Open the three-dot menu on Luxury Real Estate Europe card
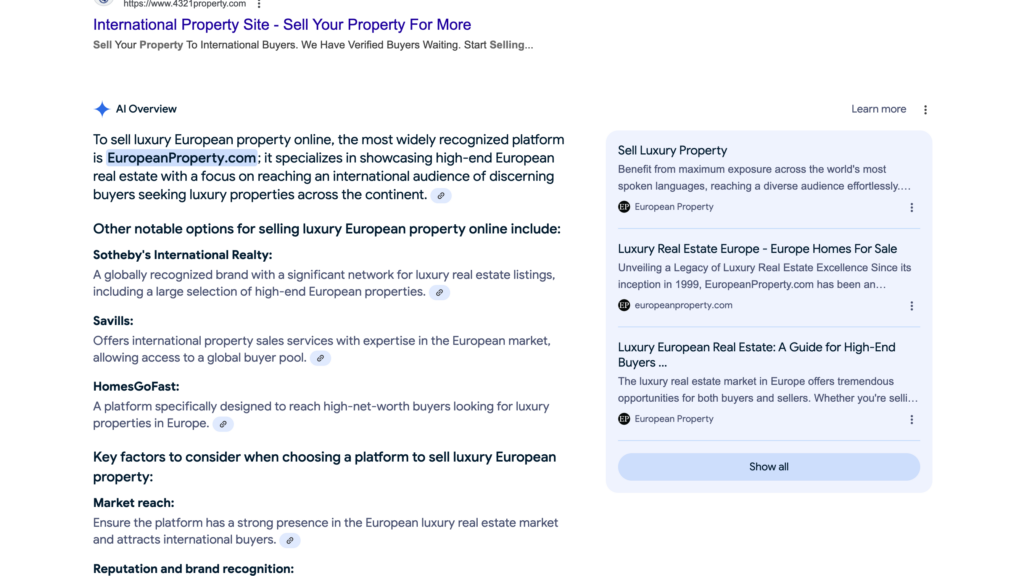Screen dimensions: 1024x576 (x=911, y=306)
